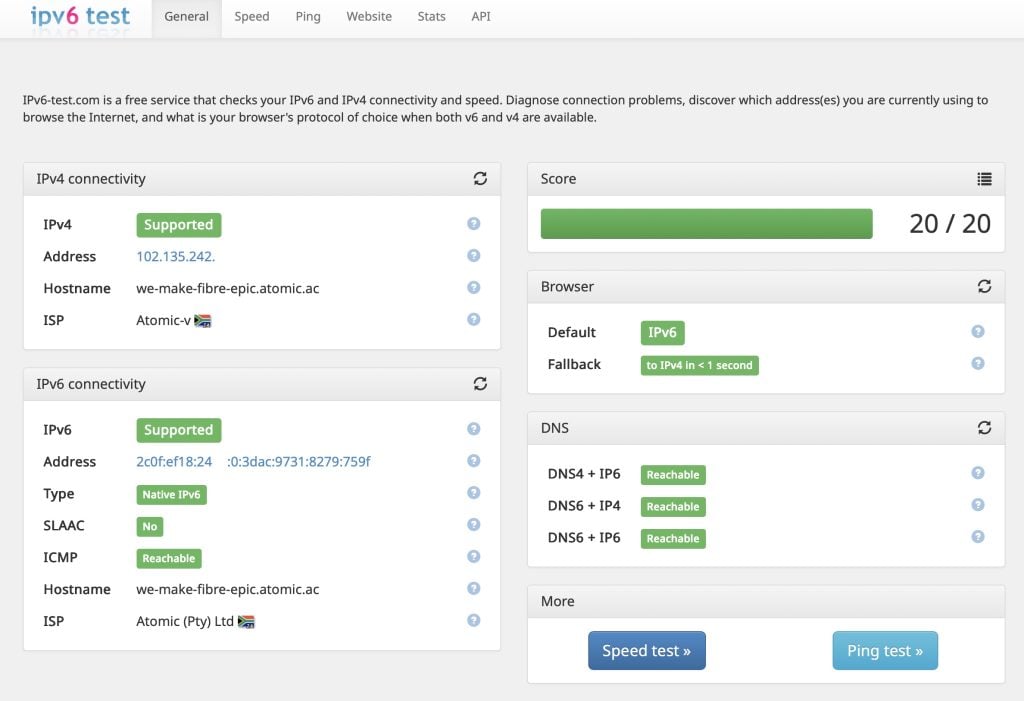Image resolution: width=1024 pixels, height=701 pixels.
Task: Click help icon next to IPv6 Address
Action: pyautogui.click(x=473, y=461)
